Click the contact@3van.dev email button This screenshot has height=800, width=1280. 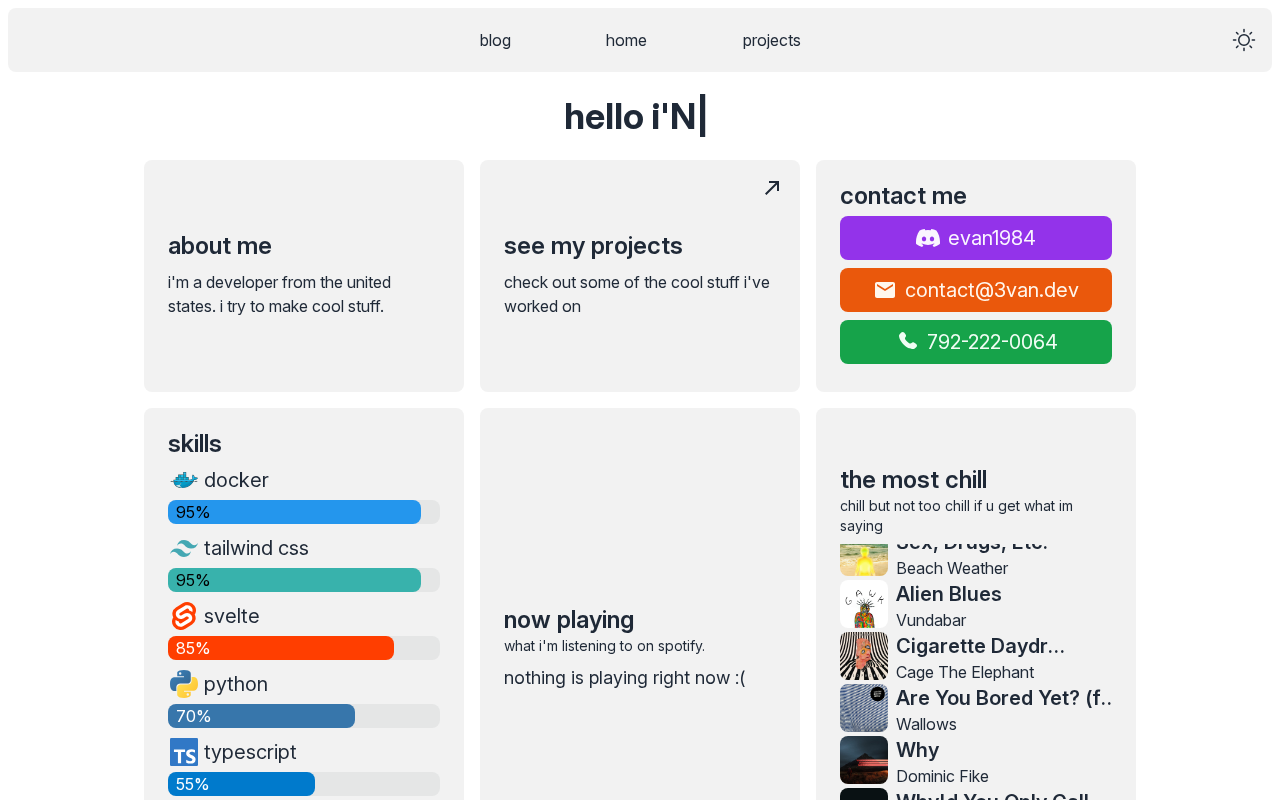tap(975, 290)
